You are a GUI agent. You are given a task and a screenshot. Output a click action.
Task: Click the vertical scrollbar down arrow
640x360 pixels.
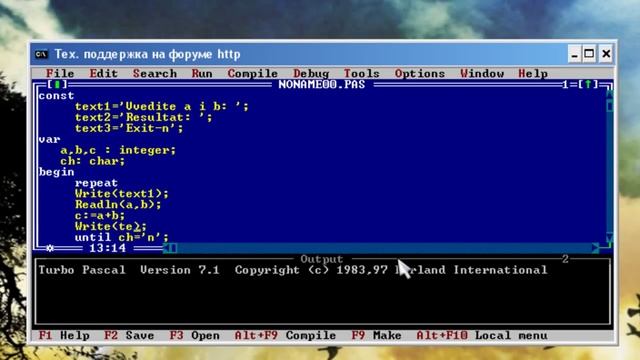[609, 238]
